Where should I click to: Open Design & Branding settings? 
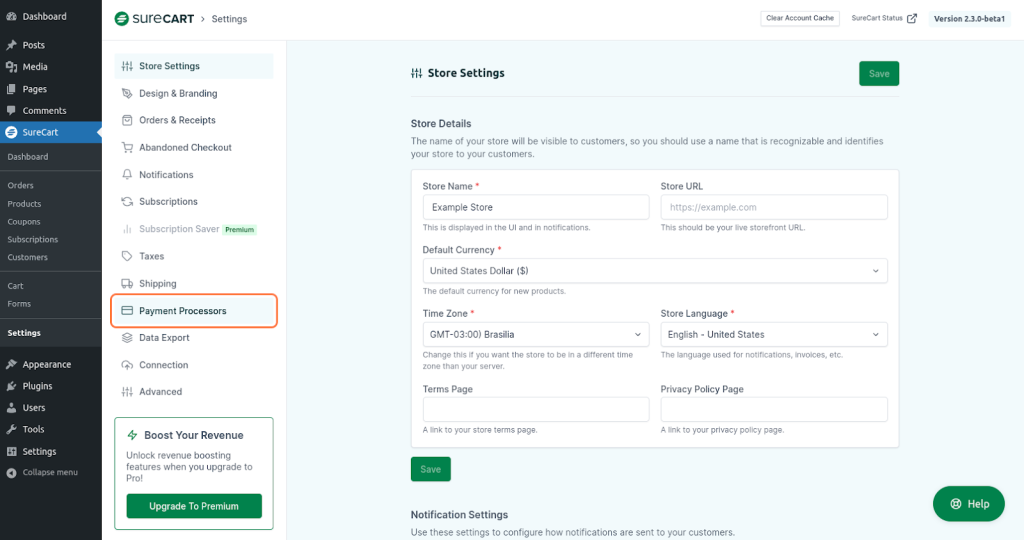(x=194, y=93)
